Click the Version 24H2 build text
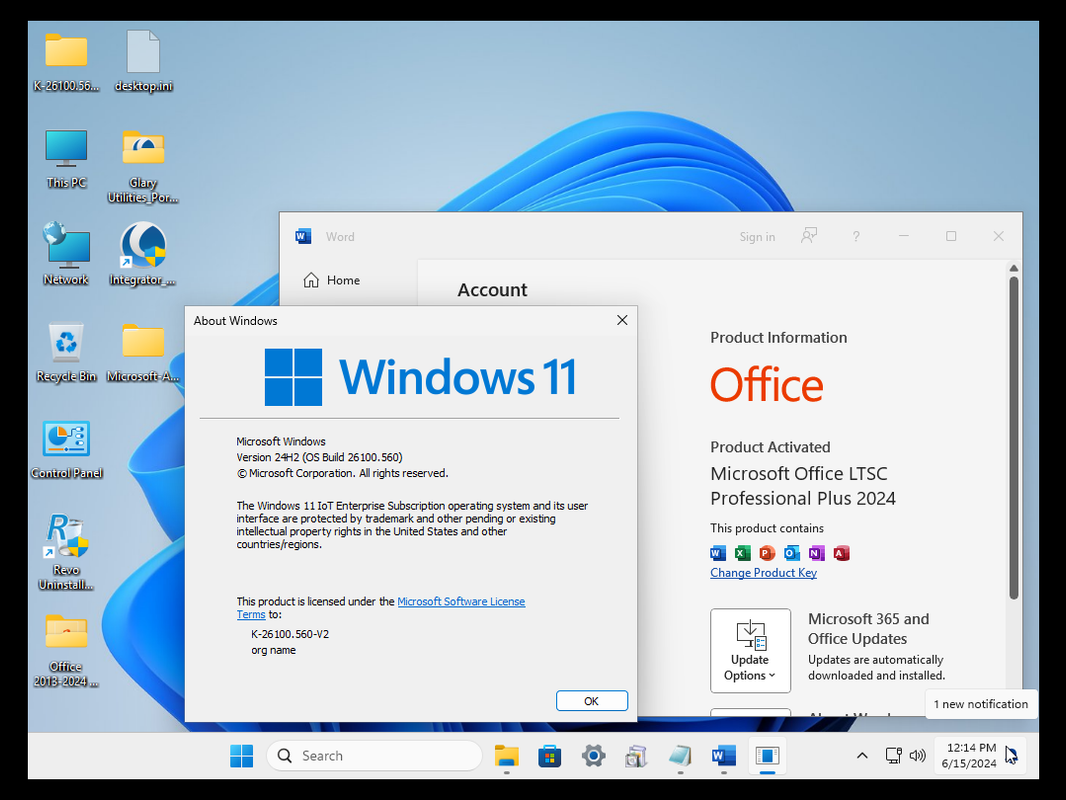1066x800 pixels. 320,457
